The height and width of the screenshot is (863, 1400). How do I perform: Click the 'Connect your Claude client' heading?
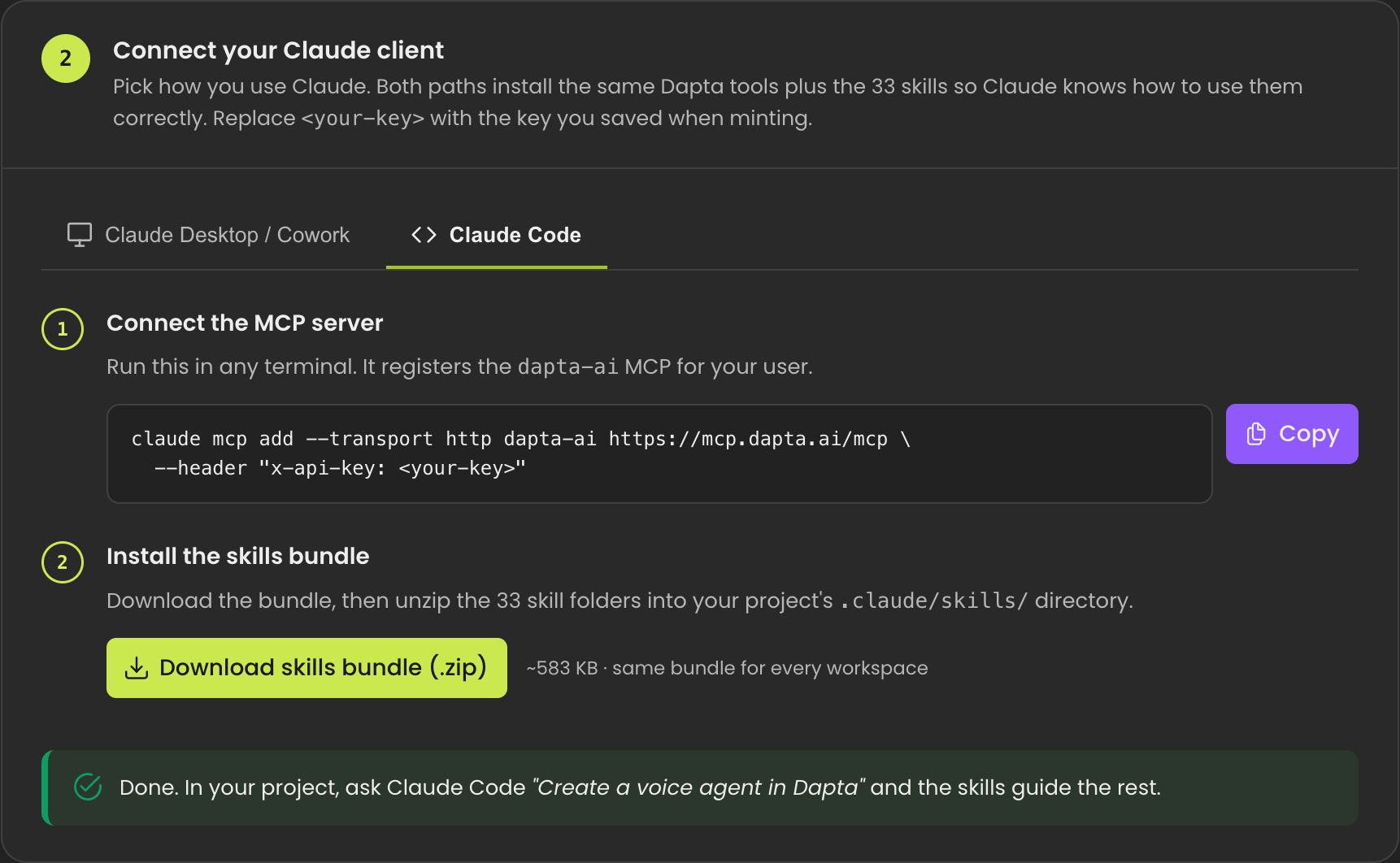(x=278, y=50)
